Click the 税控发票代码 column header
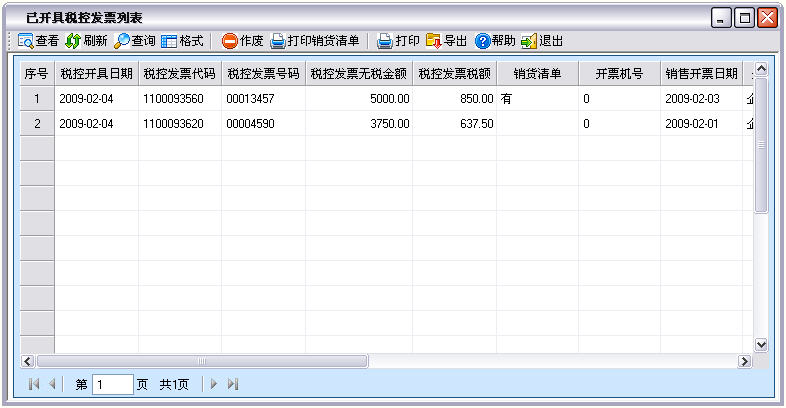This screenshot has height=408, width=786. 180,74
